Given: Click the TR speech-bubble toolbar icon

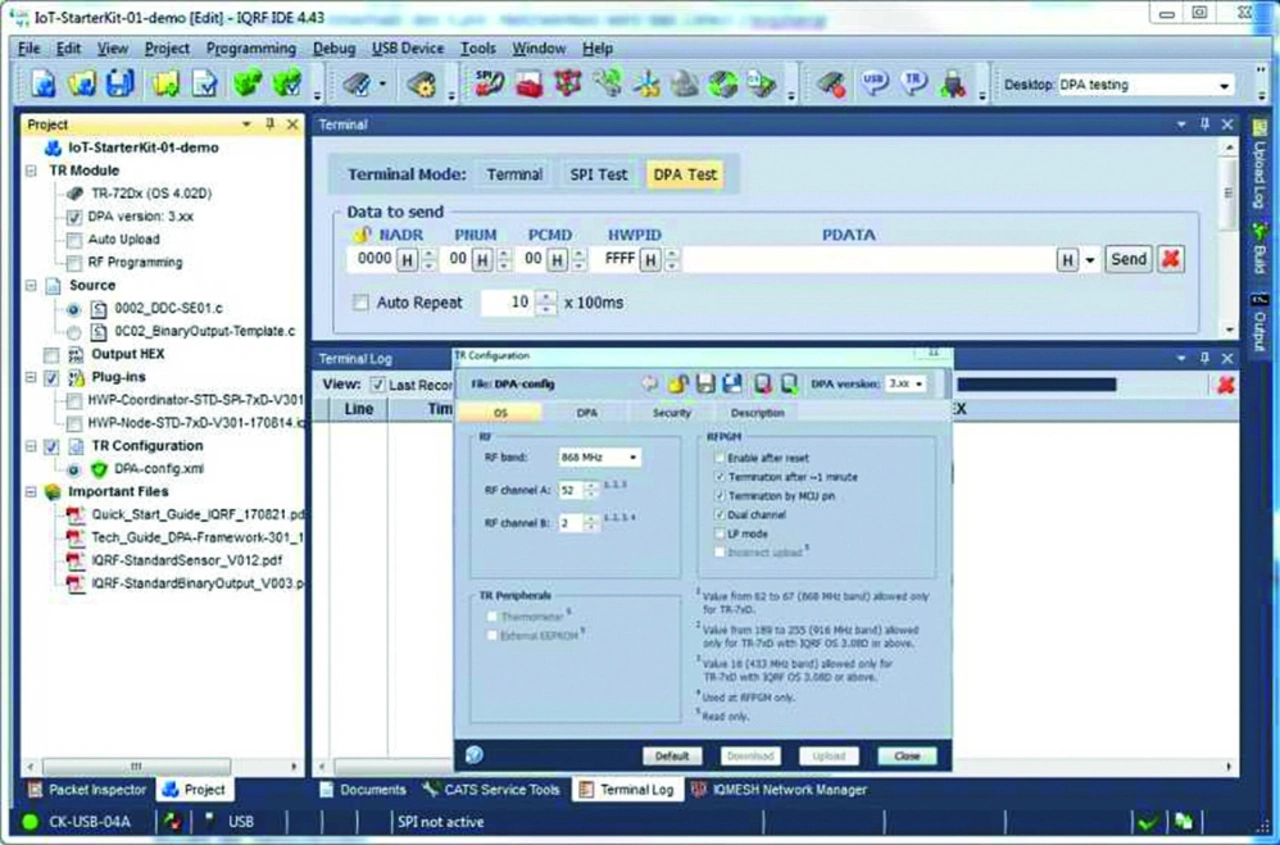Looking at the screenshot, I should pos(912,85).
